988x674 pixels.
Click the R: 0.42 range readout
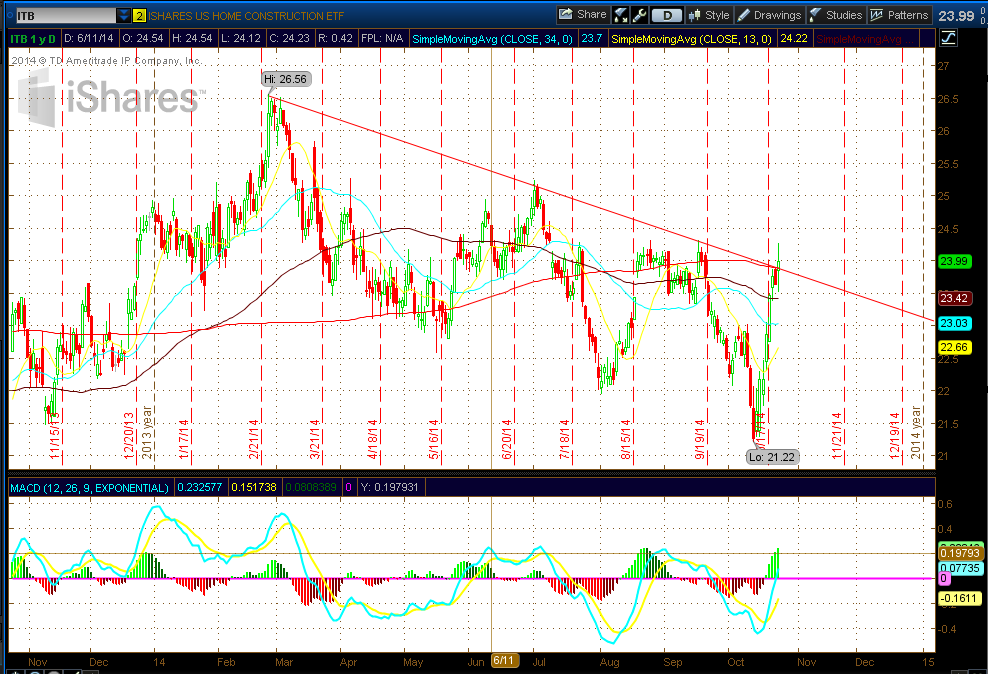(335, 38)
